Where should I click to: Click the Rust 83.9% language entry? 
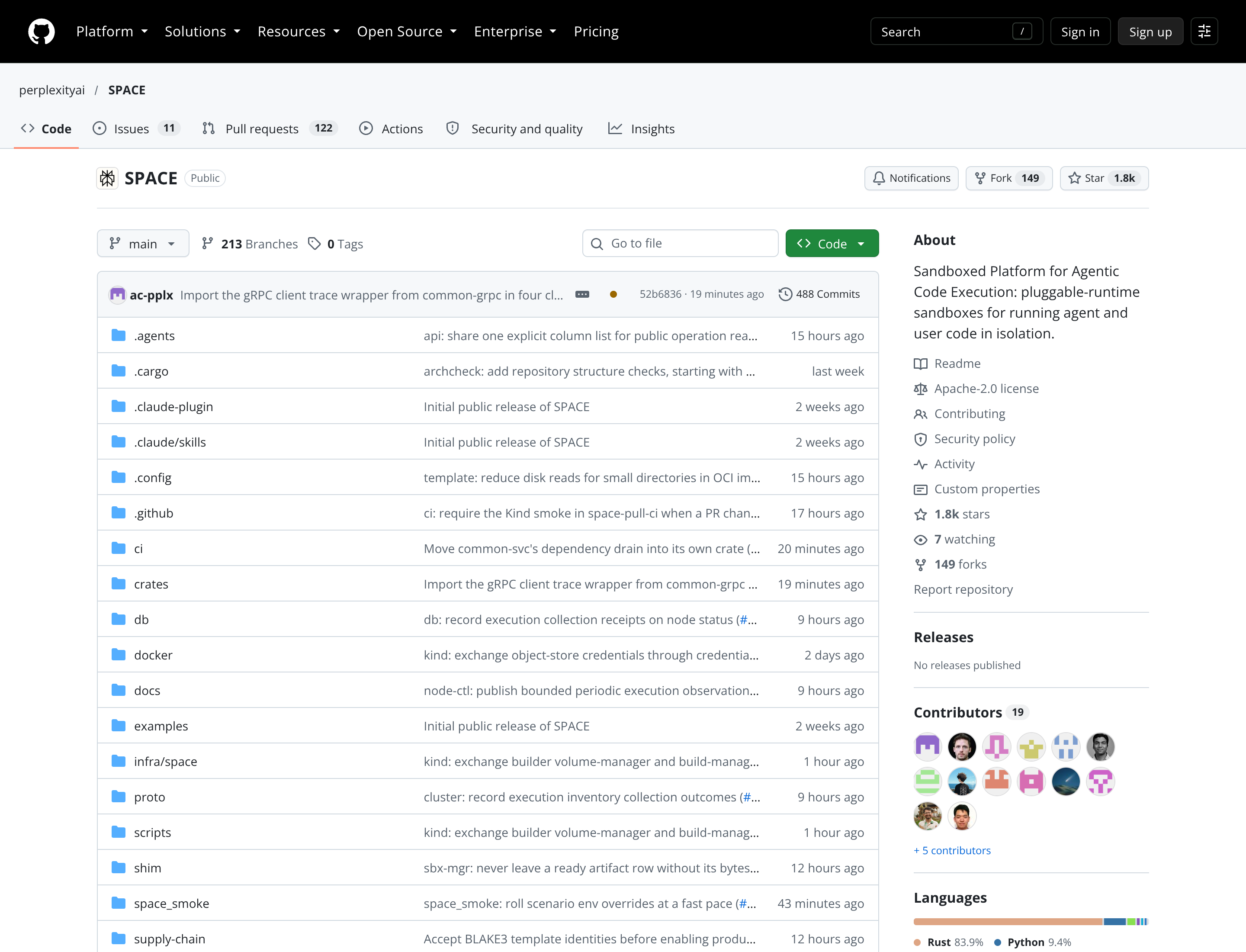(x=948, y=942)
